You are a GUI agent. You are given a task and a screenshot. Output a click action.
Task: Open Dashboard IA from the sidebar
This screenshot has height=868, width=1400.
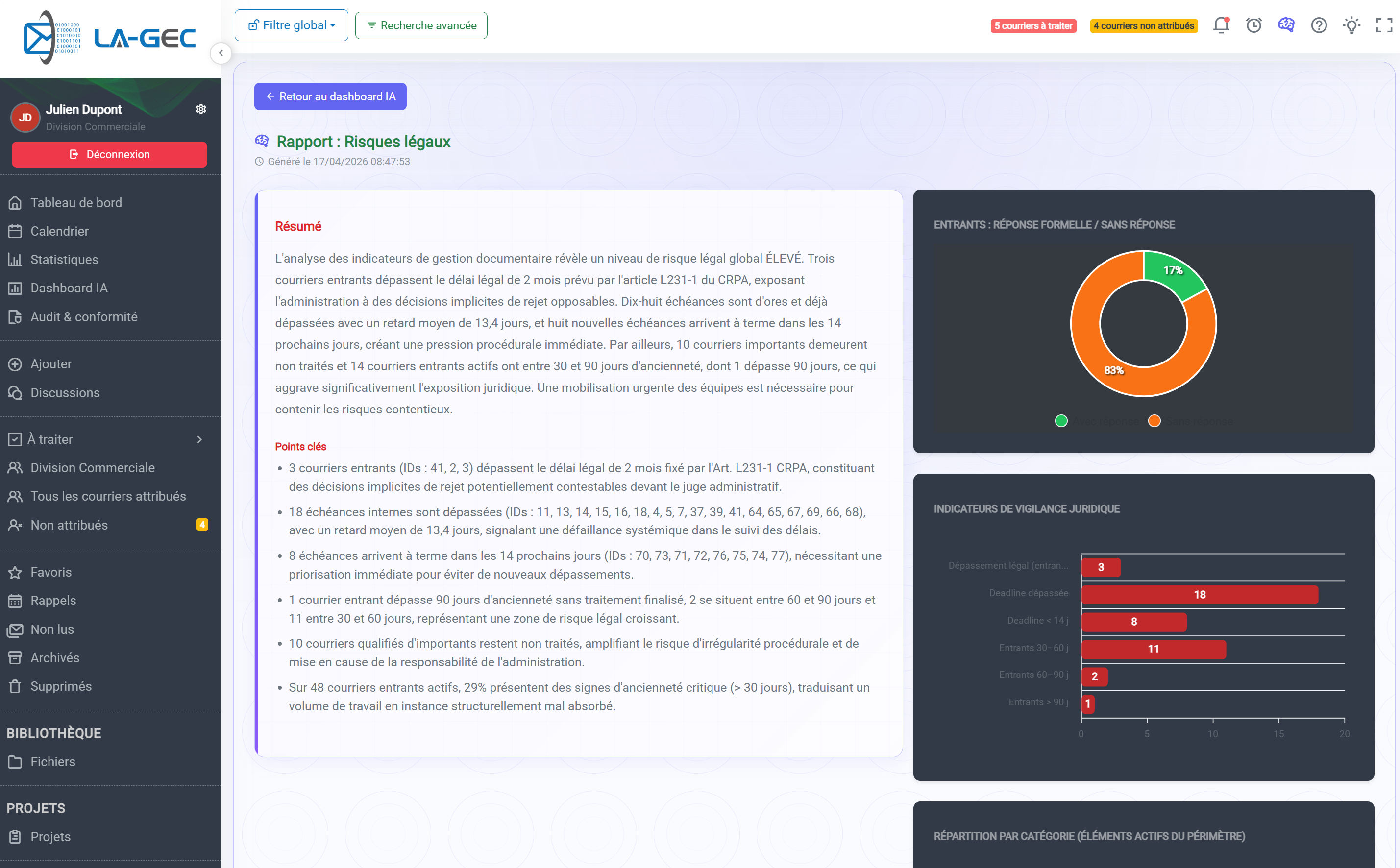pos(68,288)
